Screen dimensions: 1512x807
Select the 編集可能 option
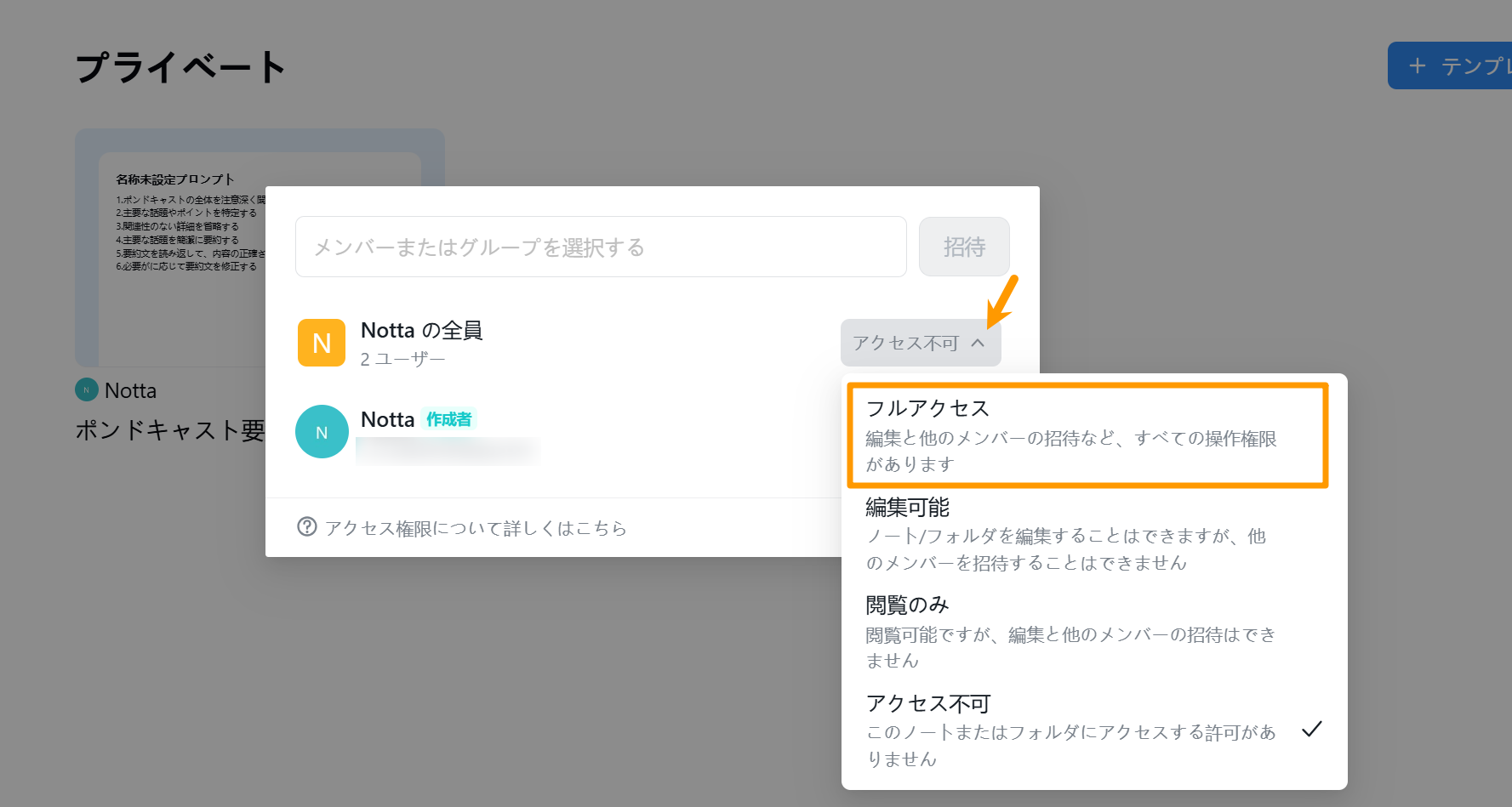(x=1094, y=534)
